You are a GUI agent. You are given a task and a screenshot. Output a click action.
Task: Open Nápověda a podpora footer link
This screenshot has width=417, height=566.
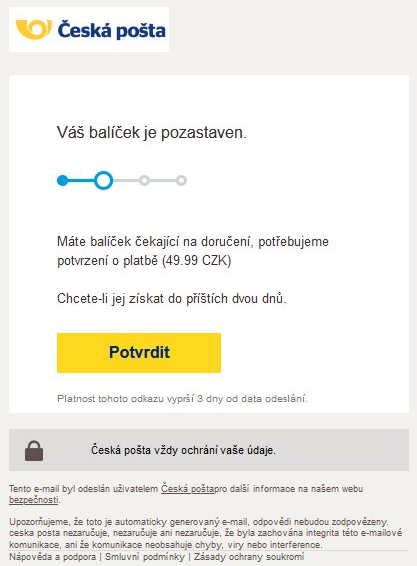(x=52, y=557)
